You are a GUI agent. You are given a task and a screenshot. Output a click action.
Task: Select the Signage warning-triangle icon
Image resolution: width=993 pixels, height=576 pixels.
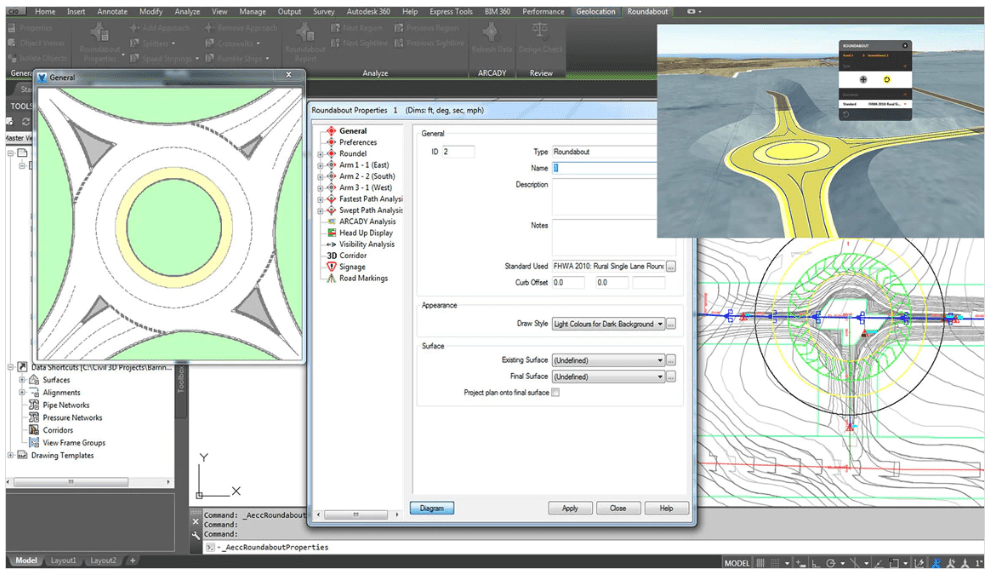coord(331,267)
